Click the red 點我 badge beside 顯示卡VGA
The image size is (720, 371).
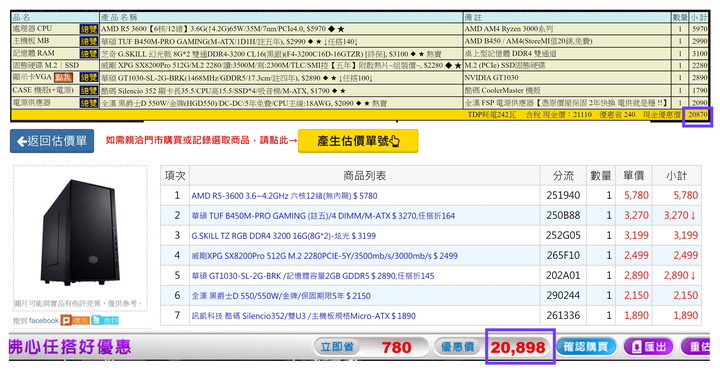[64, 78]
